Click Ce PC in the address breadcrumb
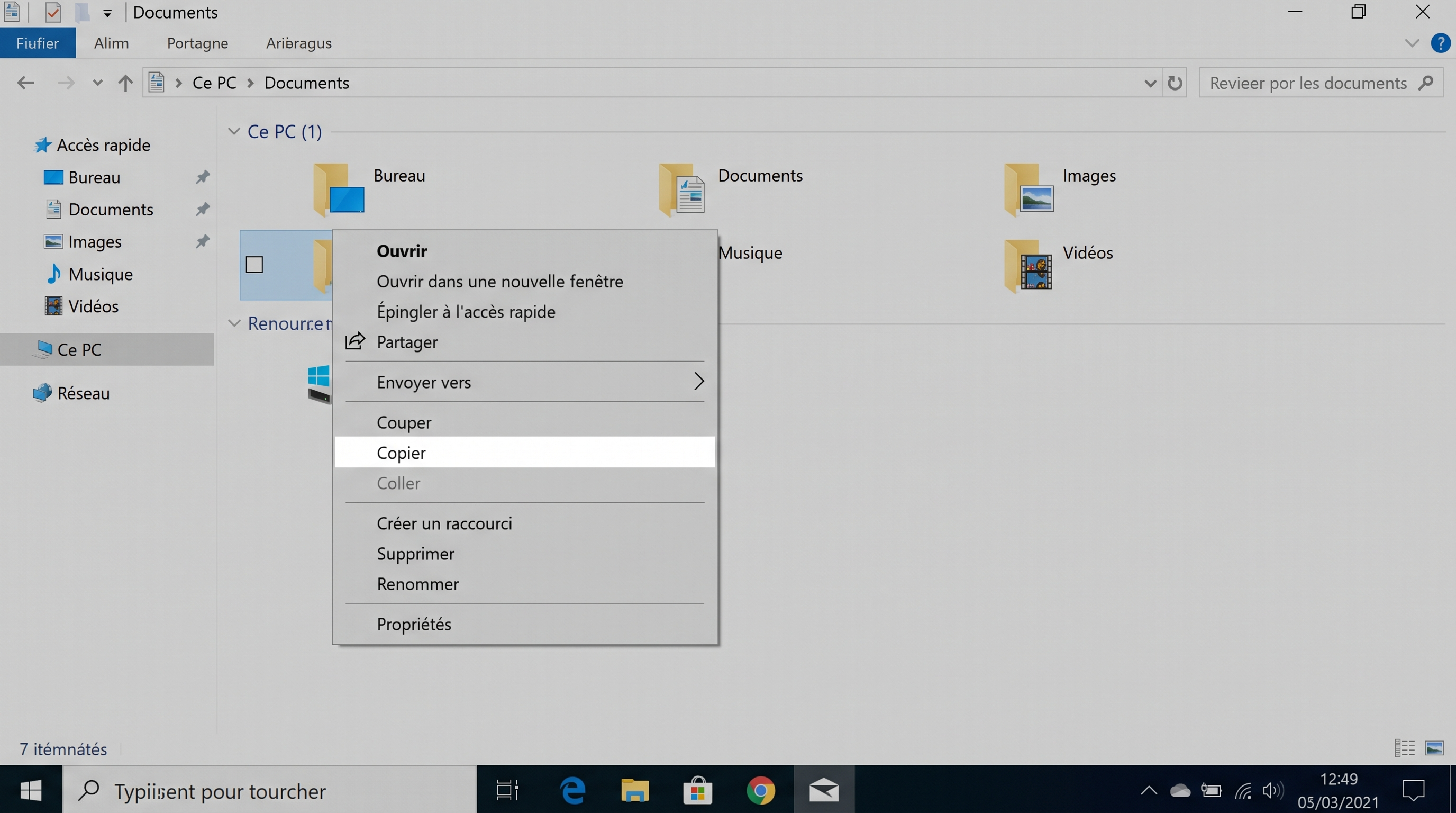1456x813 pixels. pyautogui.click(x=214, y=83)
